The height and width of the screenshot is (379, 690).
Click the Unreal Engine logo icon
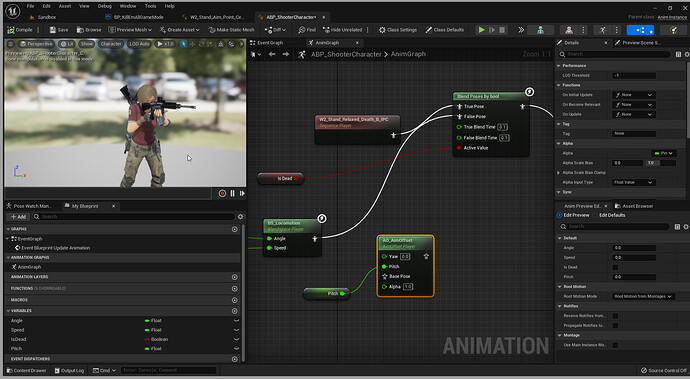coord(12,11)
